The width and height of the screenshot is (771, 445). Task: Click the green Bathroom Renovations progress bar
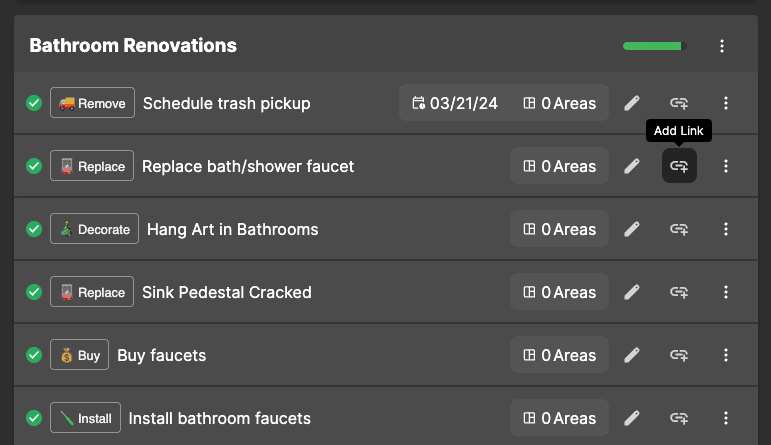[x=654, y=46]
